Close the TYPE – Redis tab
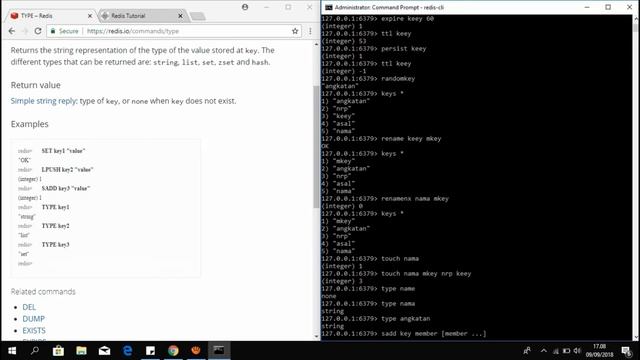640x360 pixels. [x=90, y=16]
